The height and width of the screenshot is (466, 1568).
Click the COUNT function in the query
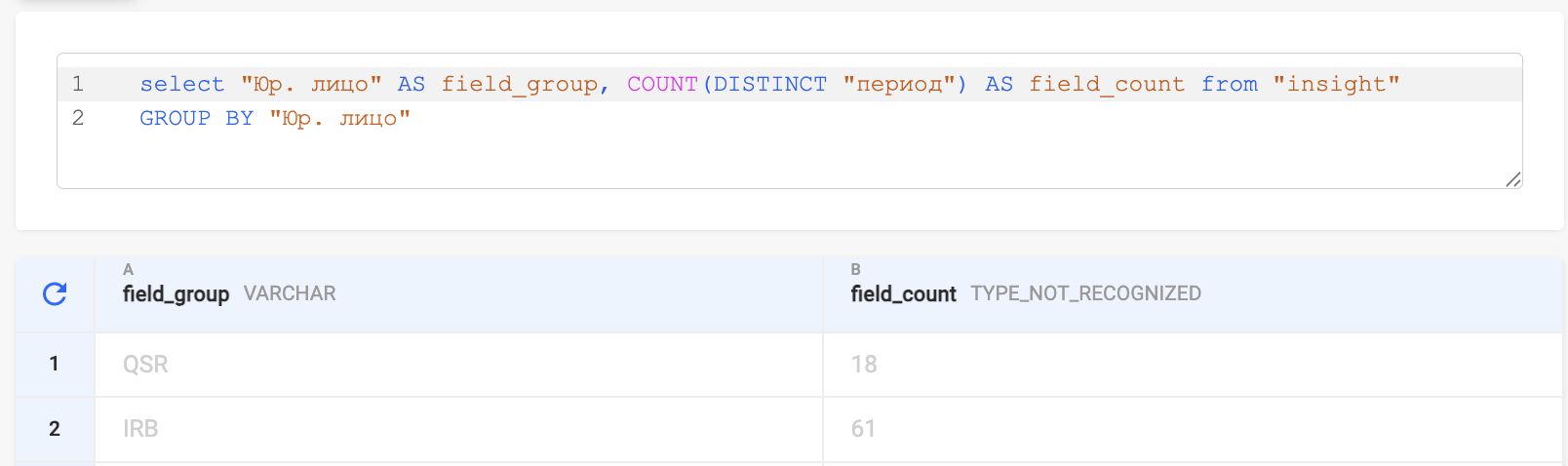click(662, 85)
